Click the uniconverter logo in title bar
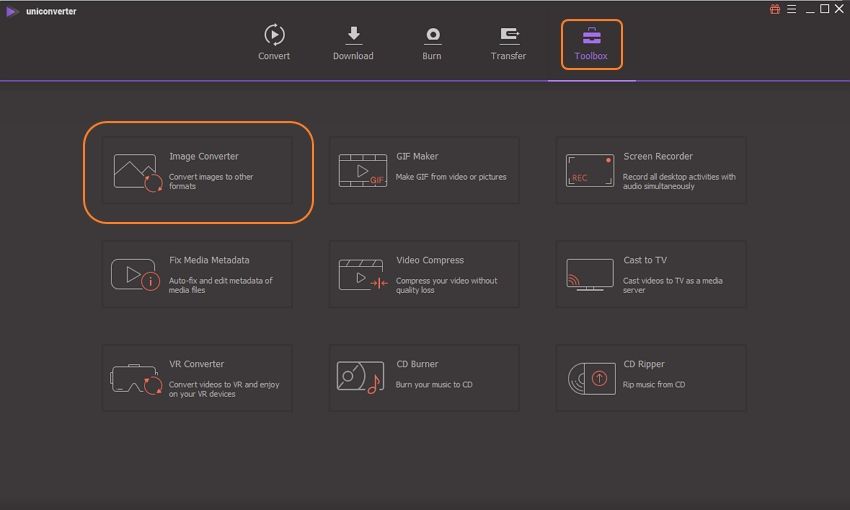Screen dimensions: 850x510 tap(13, 11)
